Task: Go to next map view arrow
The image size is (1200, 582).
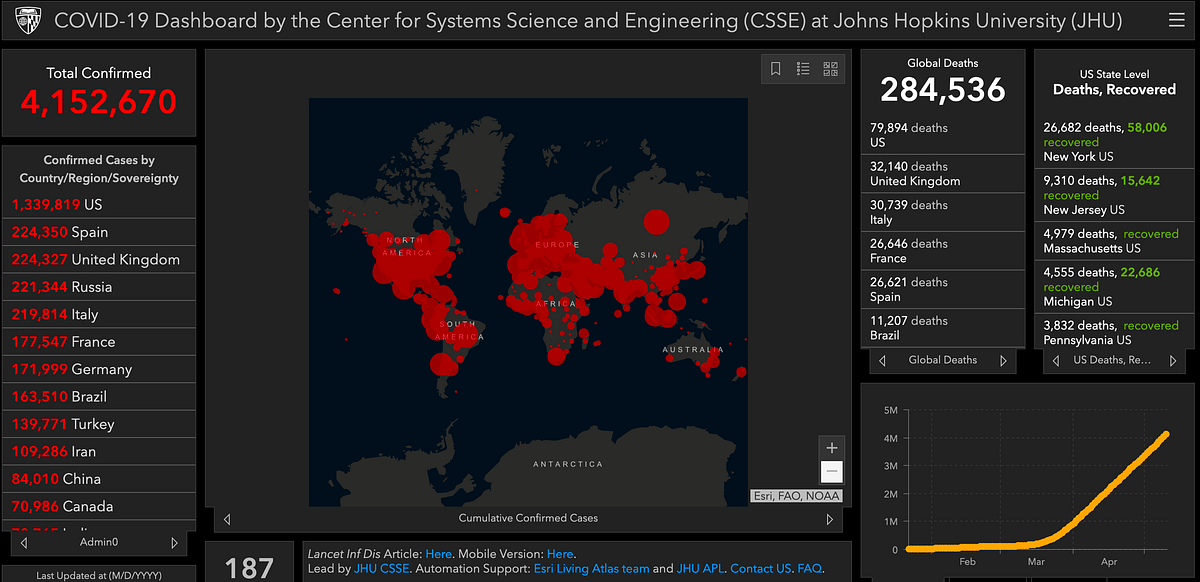Action: (829, 519)
